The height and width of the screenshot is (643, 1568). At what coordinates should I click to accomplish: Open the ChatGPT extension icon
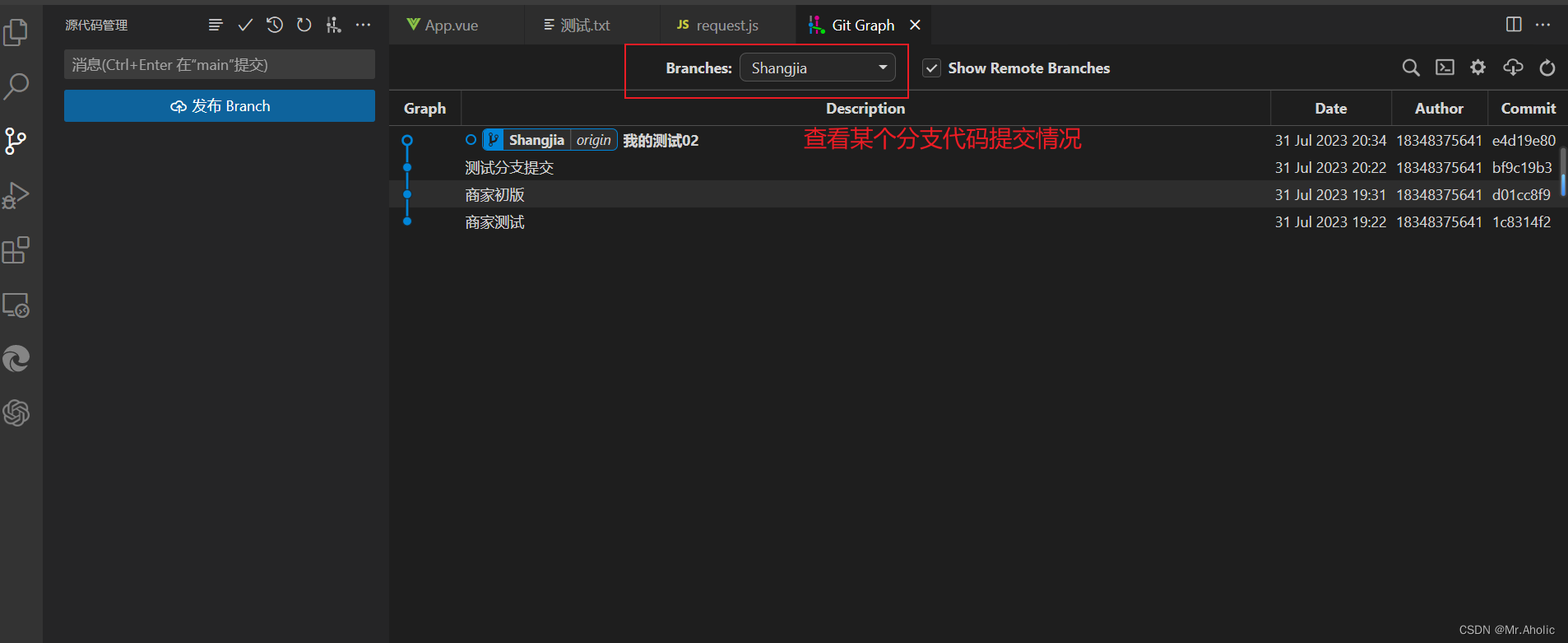[16, 412]
